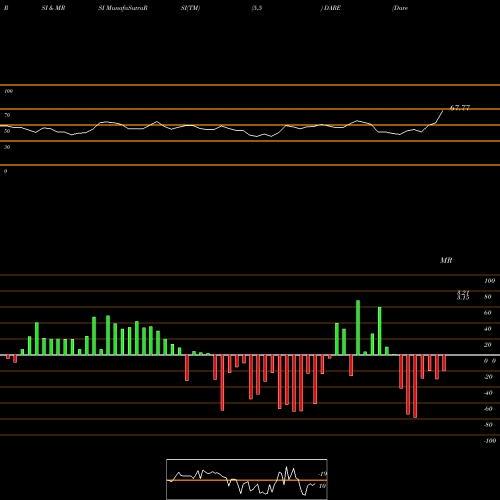Click the RSI axis label 100
The image size is (500, 500).
click(8, 91)
